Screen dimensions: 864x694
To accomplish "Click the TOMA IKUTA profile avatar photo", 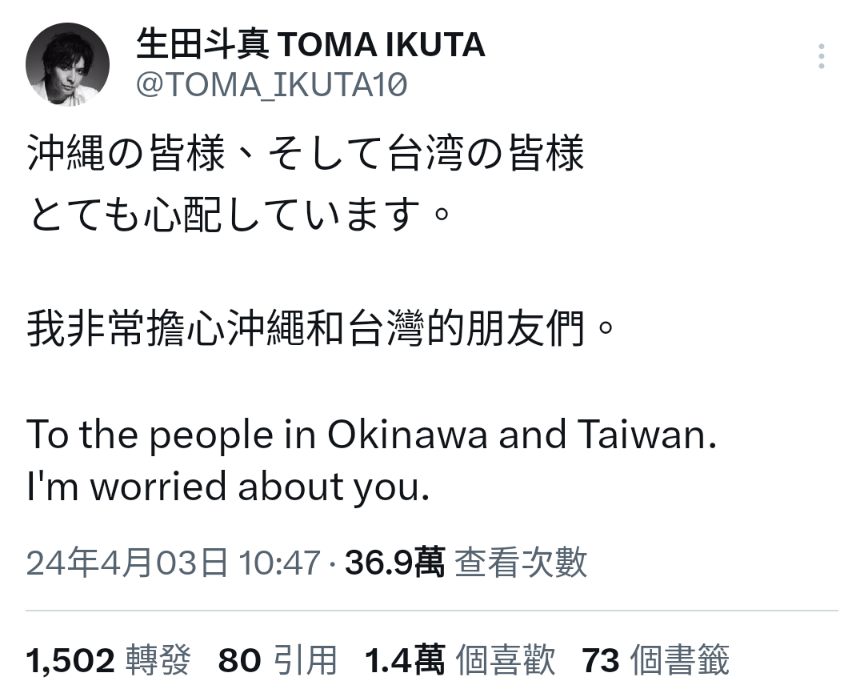I will pyautogui.click(x=67, y=64).
